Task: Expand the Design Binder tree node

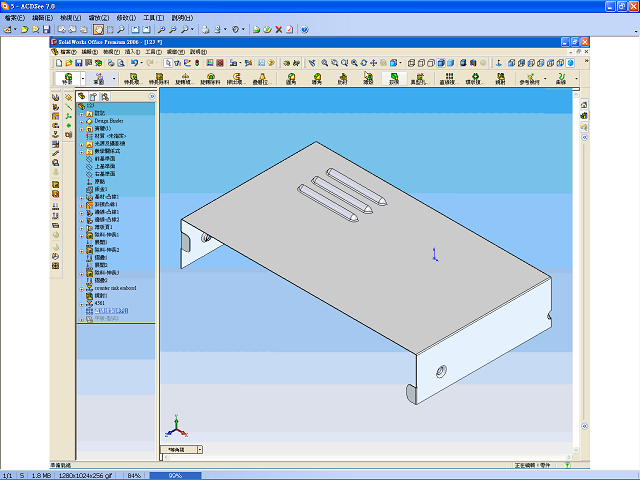Action: pyautogui.click(x=82, y=122)
